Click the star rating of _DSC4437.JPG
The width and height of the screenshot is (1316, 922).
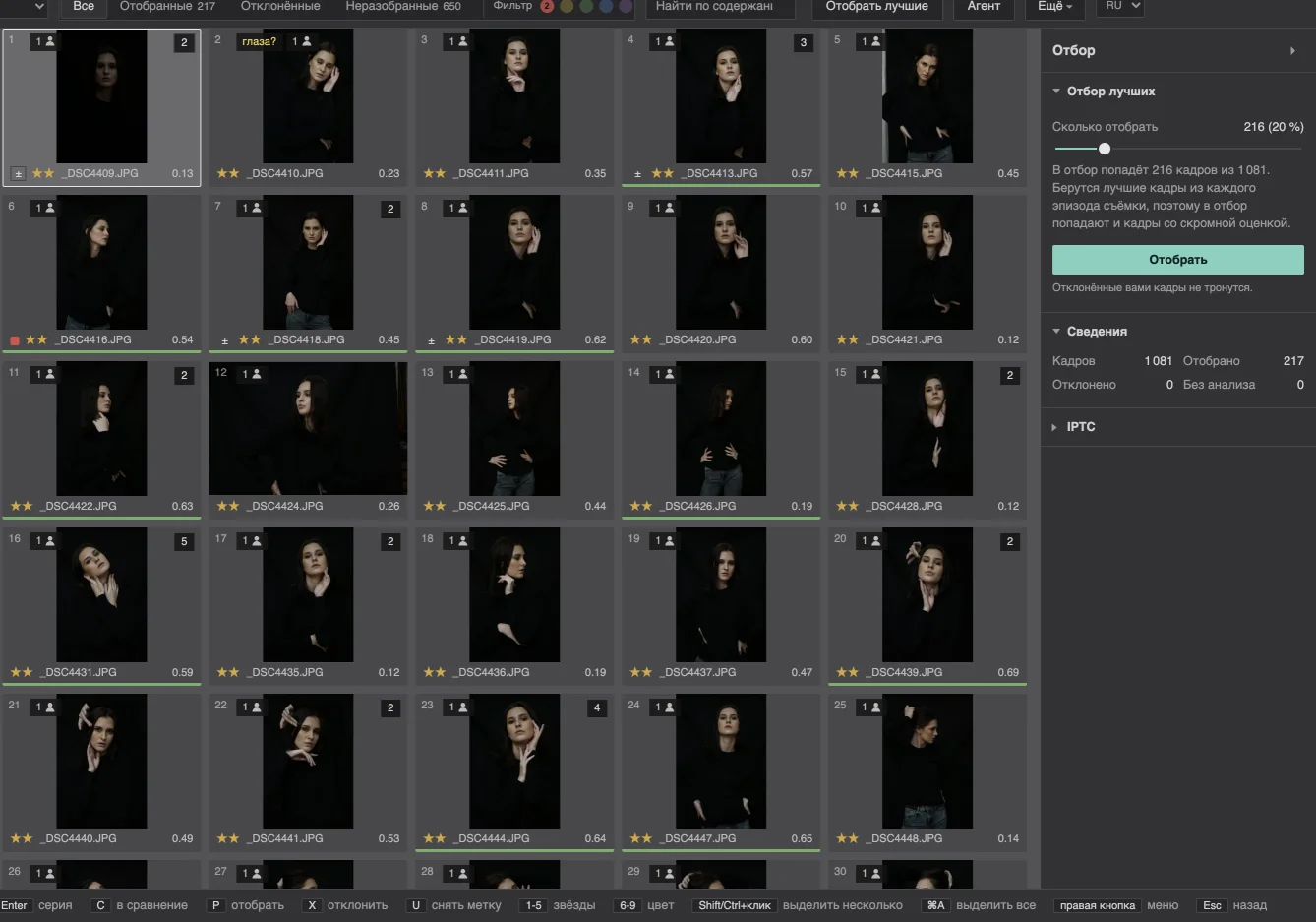coord(641,672)
